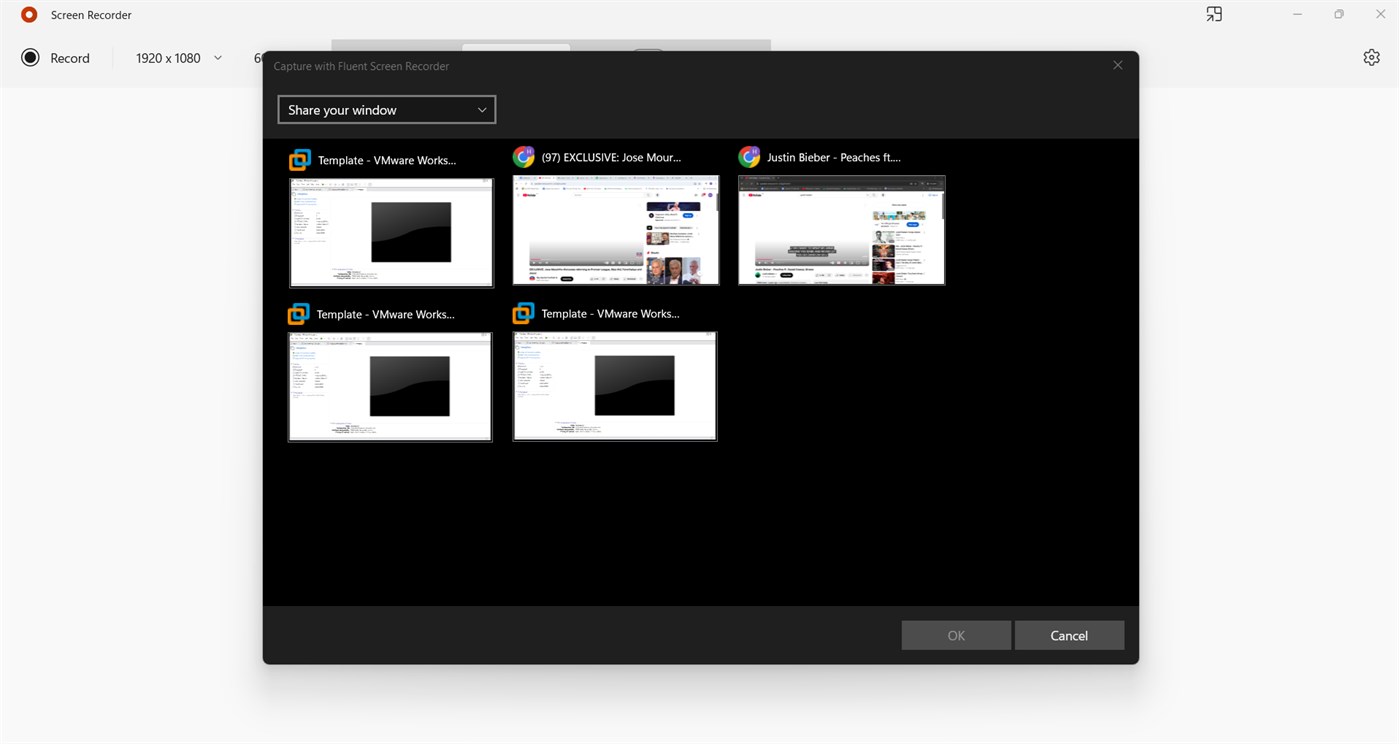The image size is (1399, 744).
Task: Click the VMware icon on the bottom-left Template window
Action: [x=298, y=313]
